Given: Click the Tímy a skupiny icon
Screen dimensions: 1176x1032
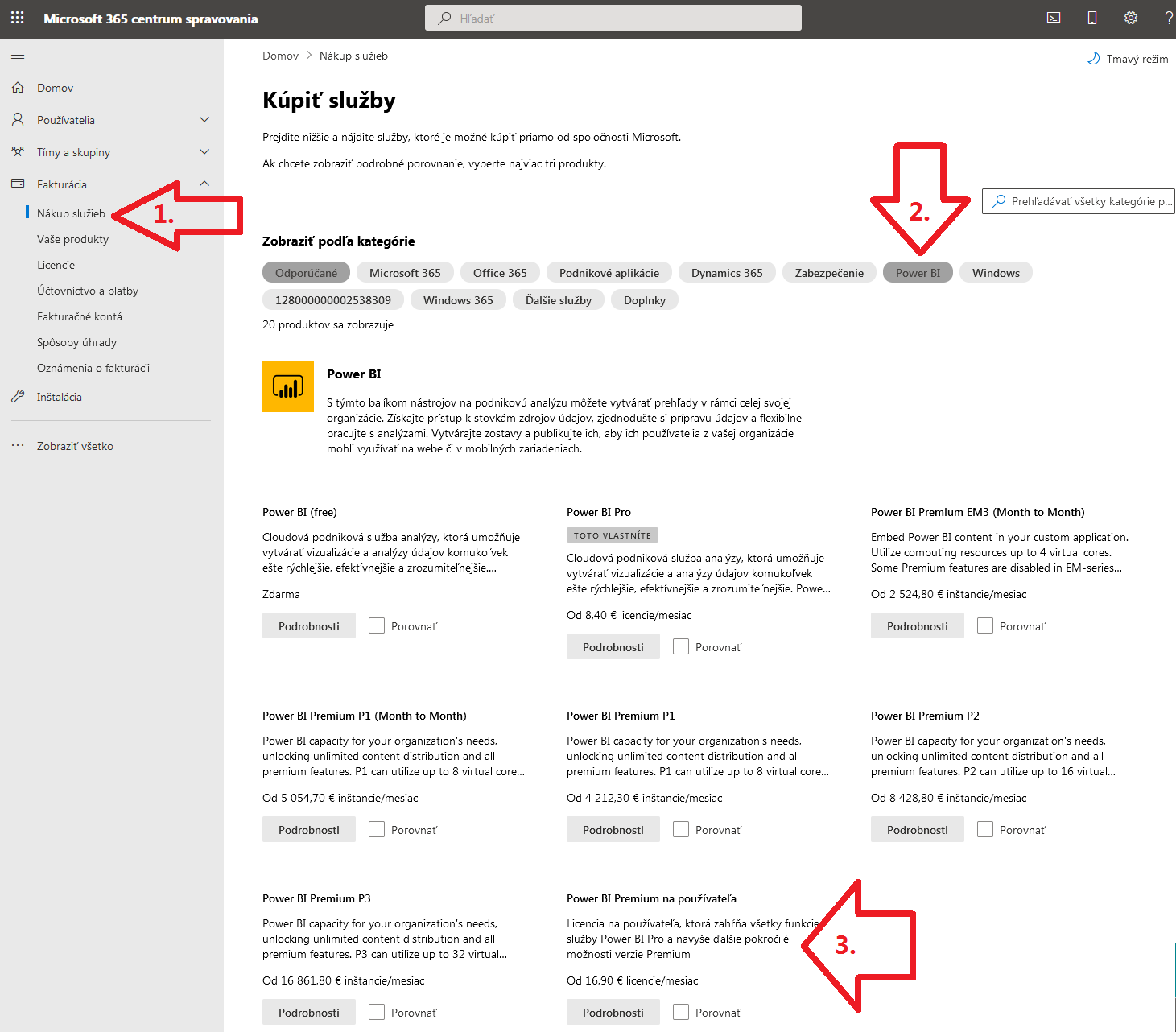Looking at the screenshot, I should click(x=18, y=151).
